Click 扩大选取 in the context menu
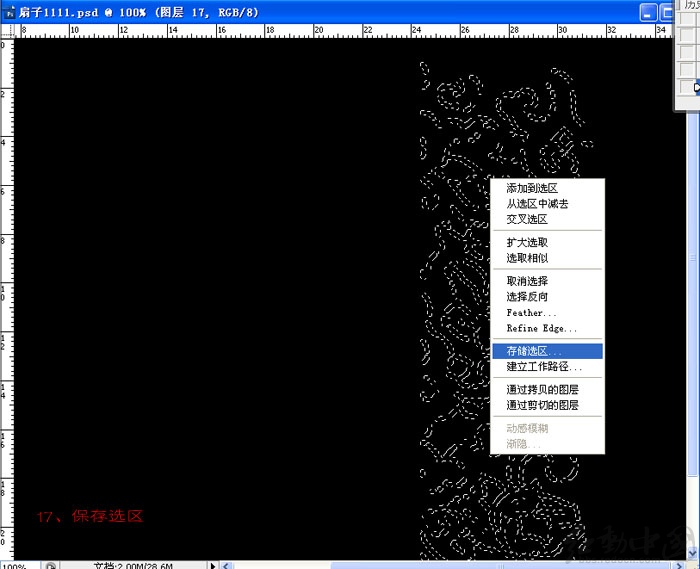 [x=547, y=242]
